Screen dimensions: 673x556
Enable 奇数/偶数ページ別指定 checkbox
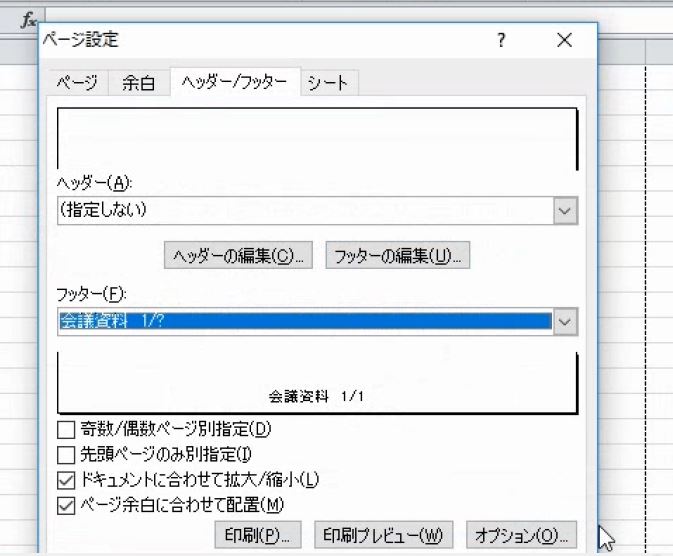click(x=66, y=429)
